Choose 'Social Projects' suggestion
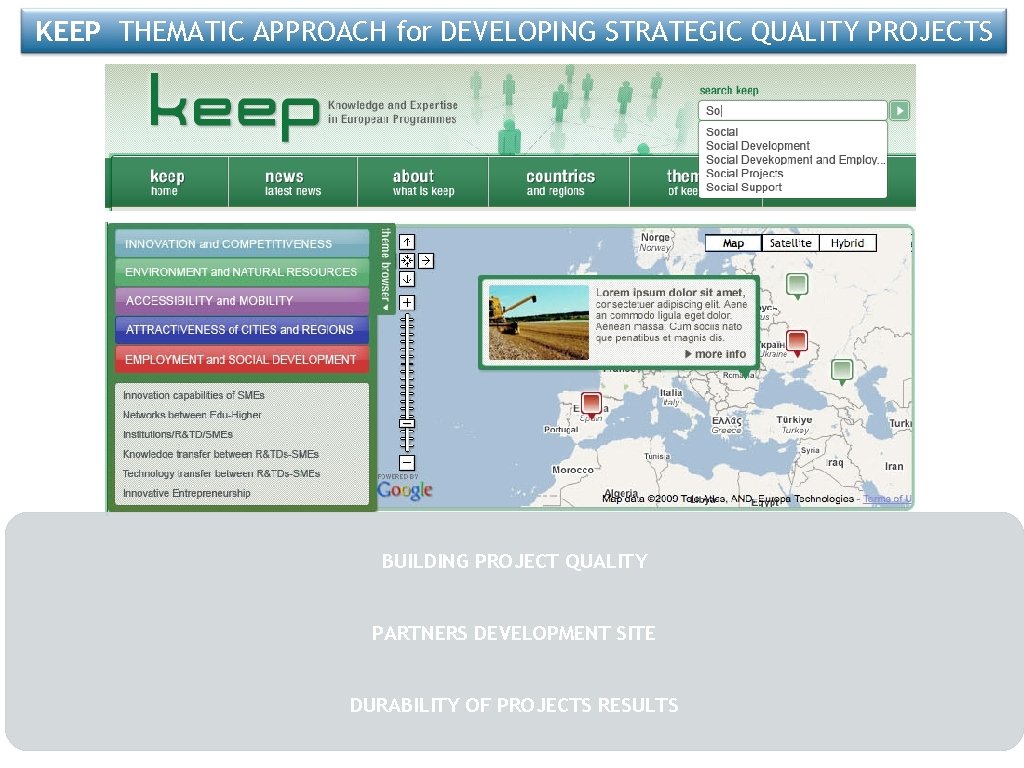1024x768 pixels. [744, 173]
